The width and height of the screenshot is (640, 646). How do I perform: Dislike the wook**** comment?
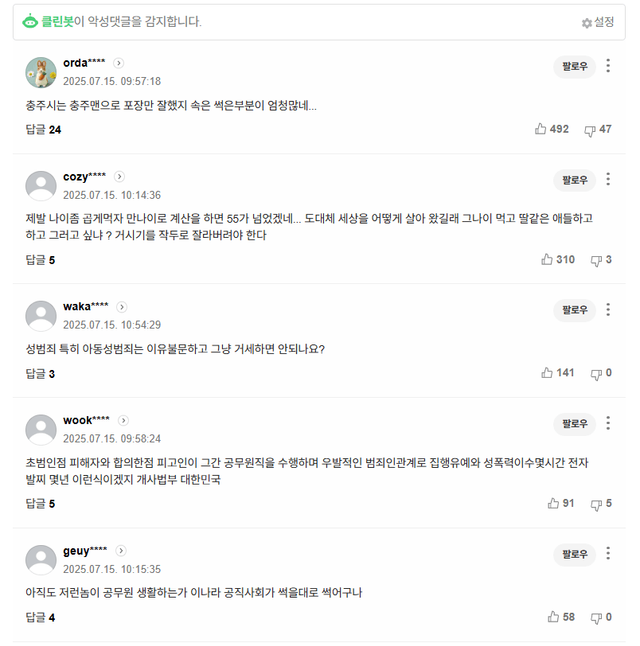(x=596, y=503)
